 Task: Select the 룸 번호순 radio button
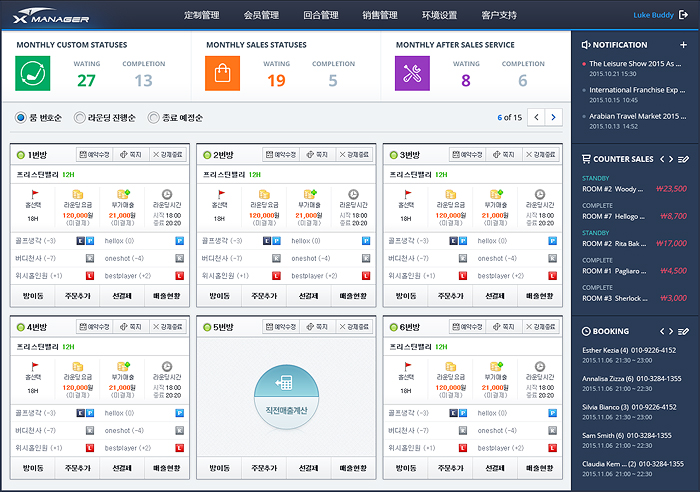(21, 117)
